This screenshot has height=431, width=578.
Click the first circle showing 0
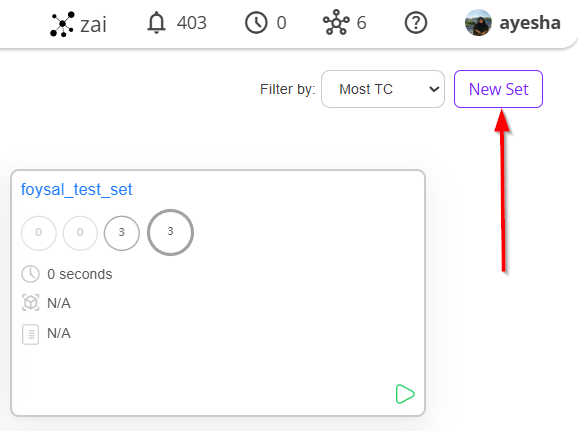coord(39,233)
